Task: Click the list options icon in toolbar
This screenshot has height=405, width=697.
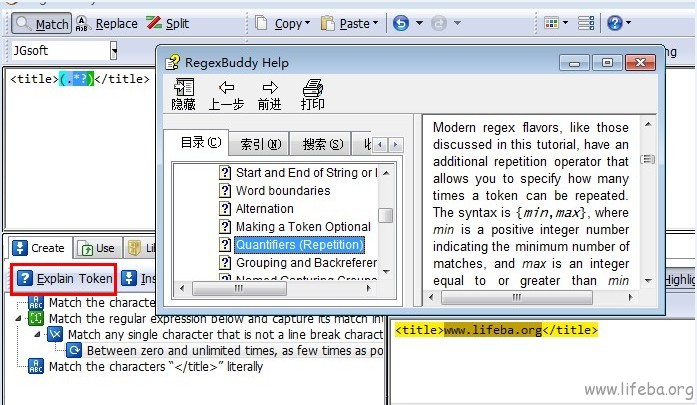Action: click(586, 23)
